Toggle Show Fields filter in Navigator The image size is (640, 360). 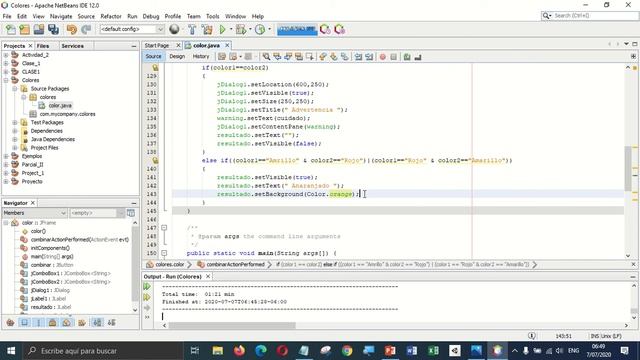24,323
